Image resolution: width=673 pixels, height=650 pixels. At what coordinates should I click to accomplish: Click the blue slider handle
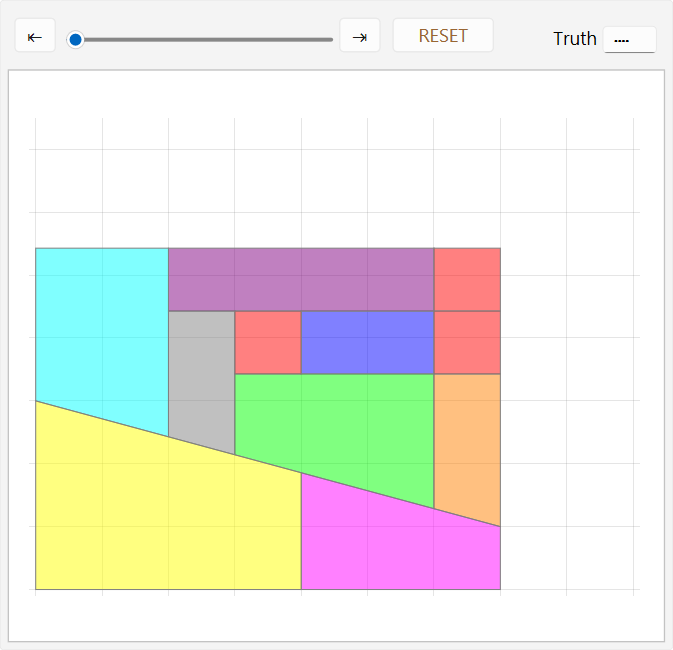(x=75, y=39)
